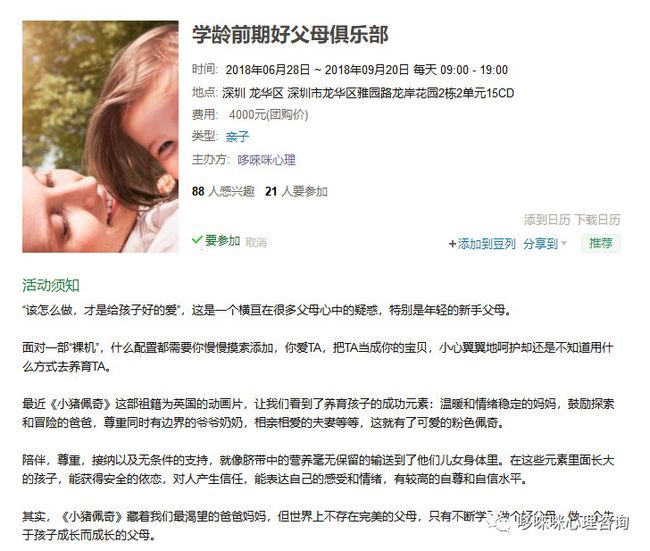
Task: Click the green checkmark beside 要参加
Action: tap(197, 240)
